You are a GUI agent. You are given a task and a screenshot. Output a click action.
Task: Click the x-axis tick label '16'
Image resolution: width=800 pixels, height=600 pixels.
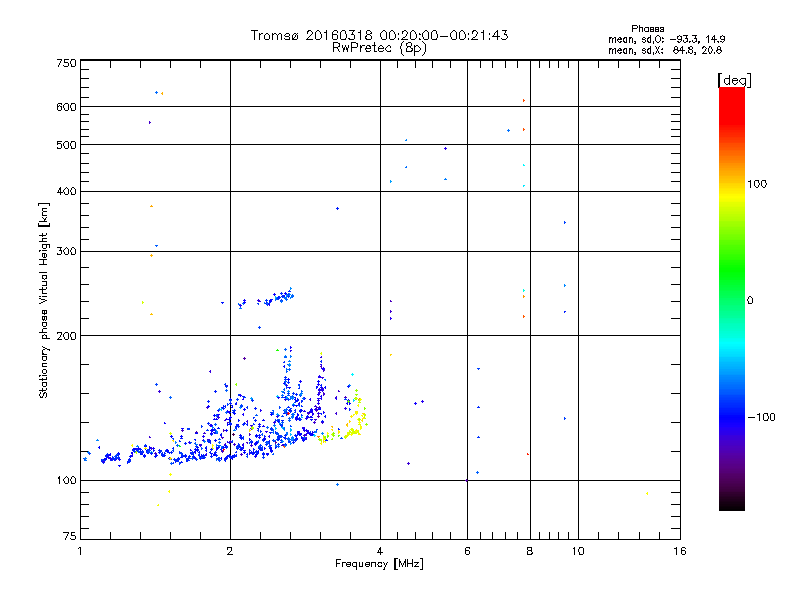[680, 551]
